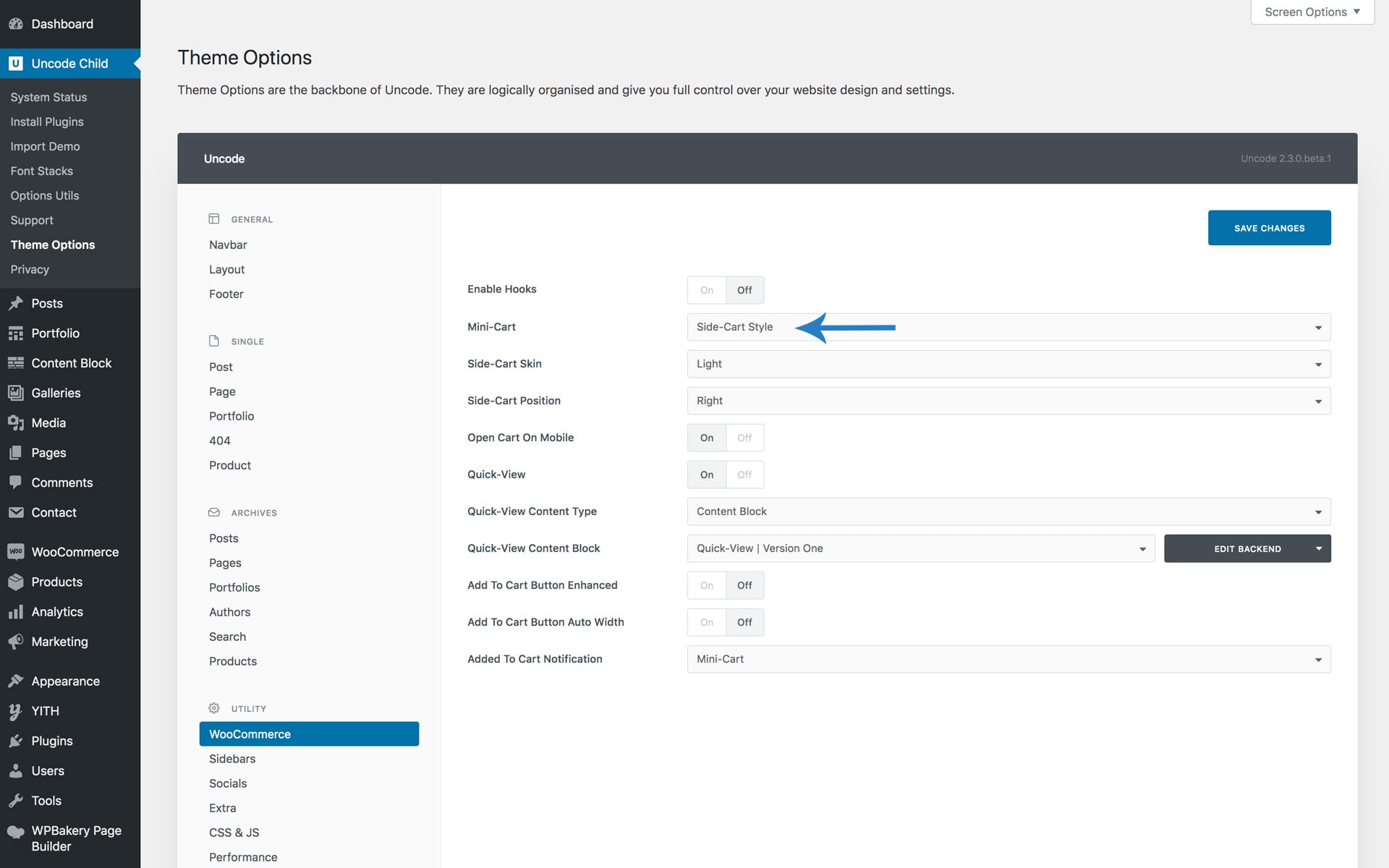Click the Save Changes button
The width and height of the screenshot is (1389, 868).
point(1269,228)
